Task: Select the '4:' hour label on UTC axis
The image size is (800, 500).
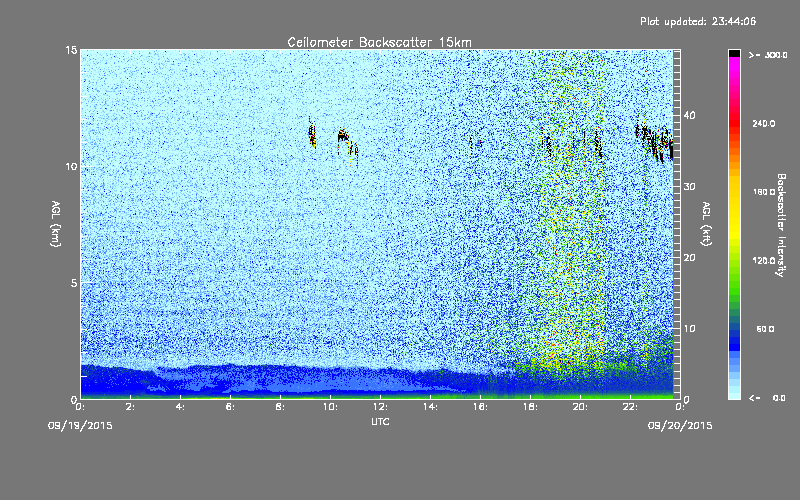Action: 181,407
